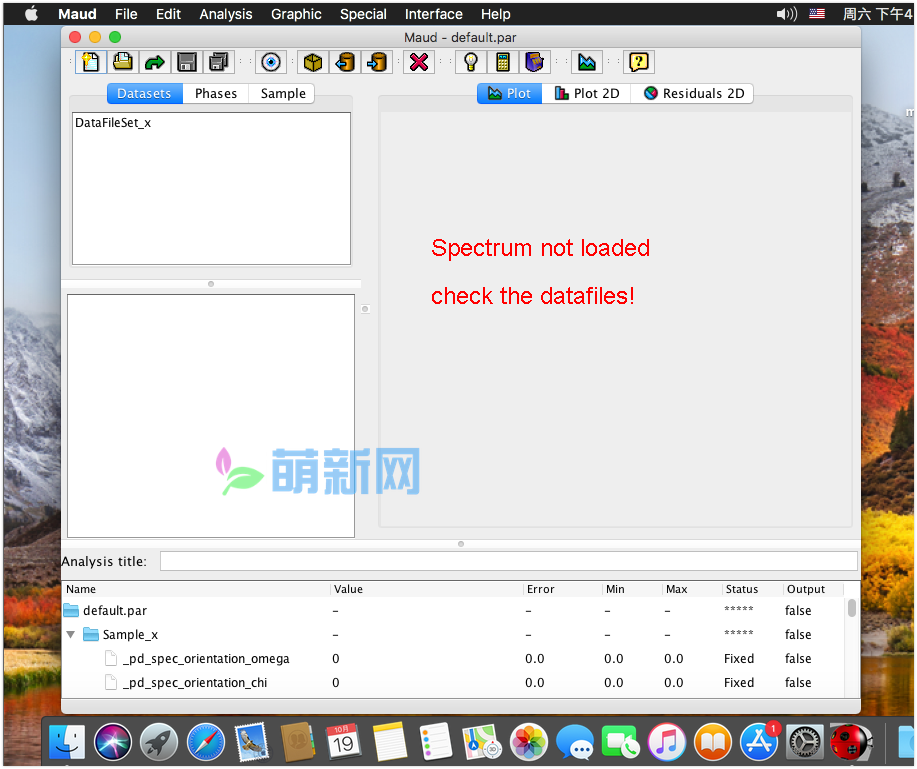Open Photos from the dock
The height and width of the screenshot is (769, 917).
pos(529,742)
